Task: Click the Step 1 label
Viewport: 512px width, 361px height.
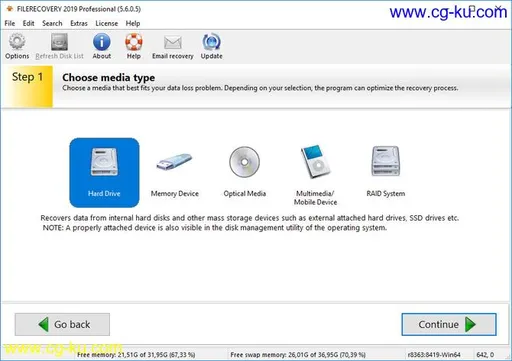Action: (27, 77)
